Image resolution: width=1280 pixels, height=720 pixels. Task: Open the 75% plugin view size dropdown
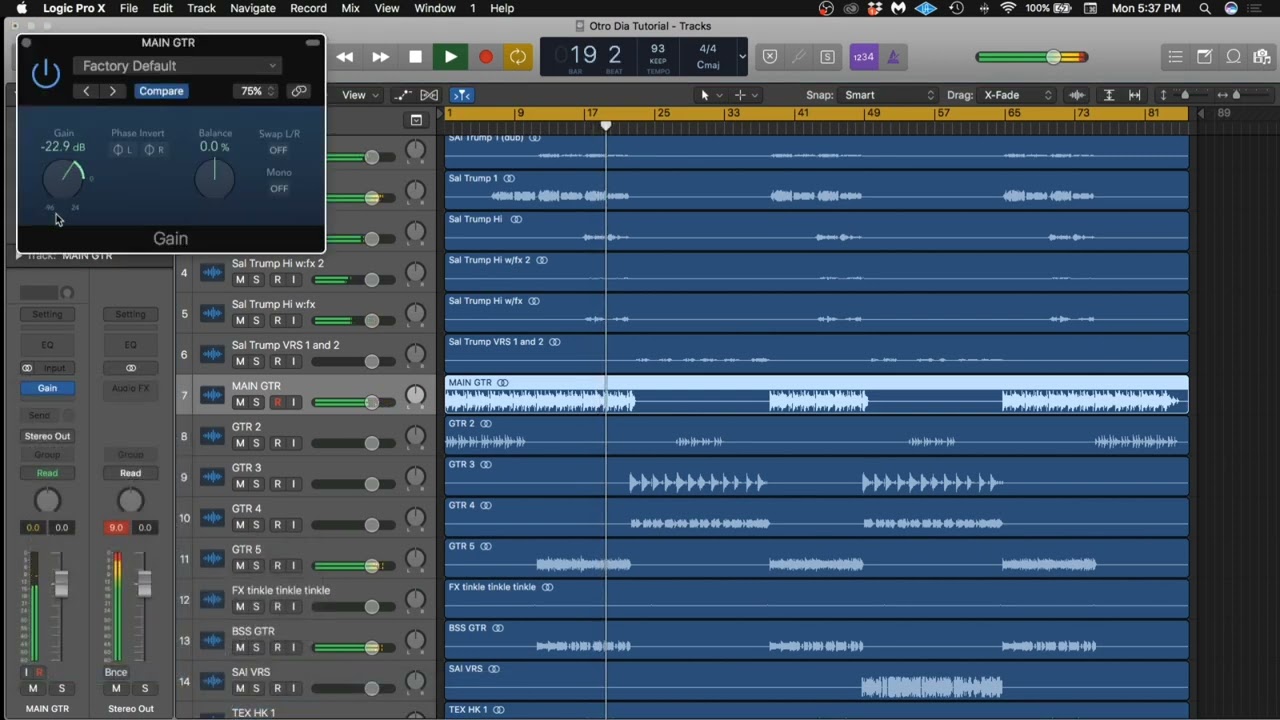tap(255, 91)
